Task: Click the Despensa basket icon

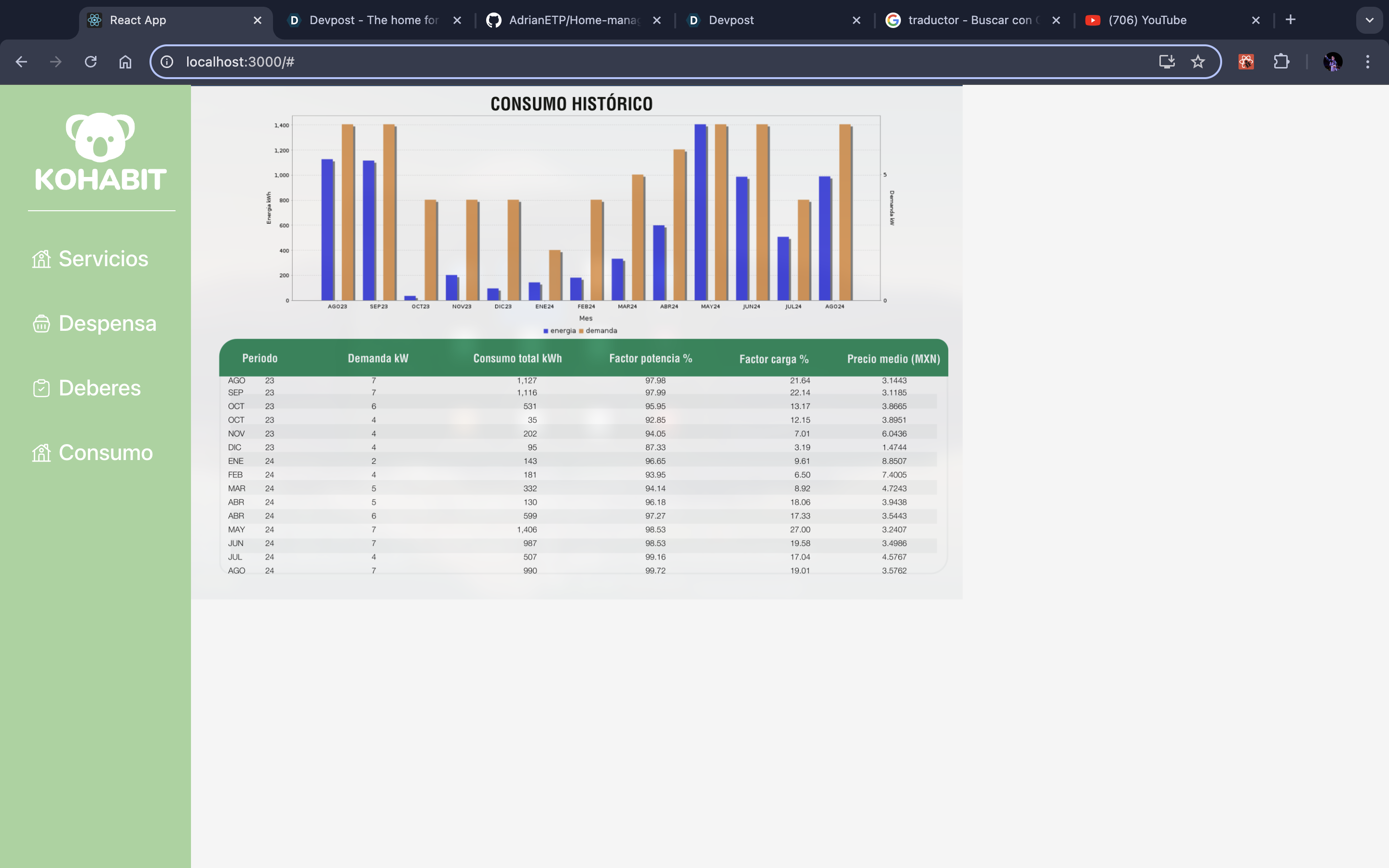Action: (x=41, y=324)
